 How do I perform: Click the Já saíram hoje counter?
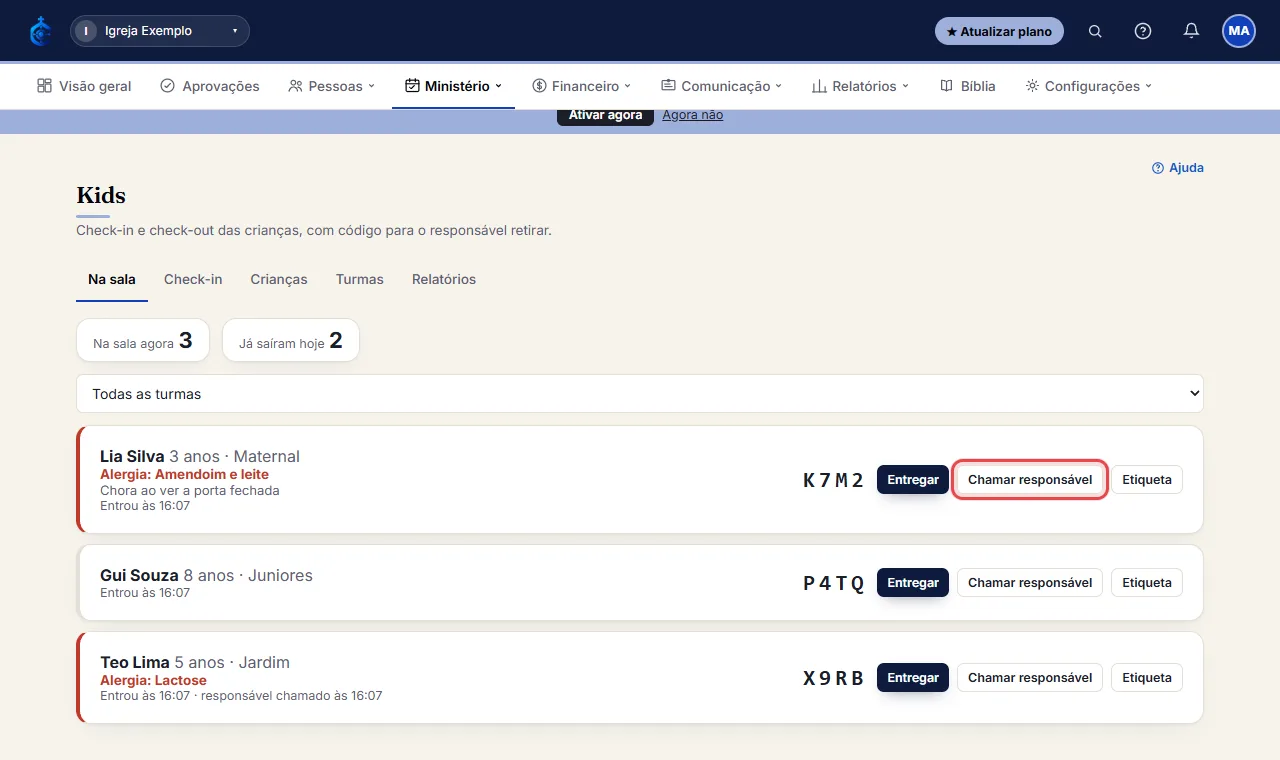[291, 341]
